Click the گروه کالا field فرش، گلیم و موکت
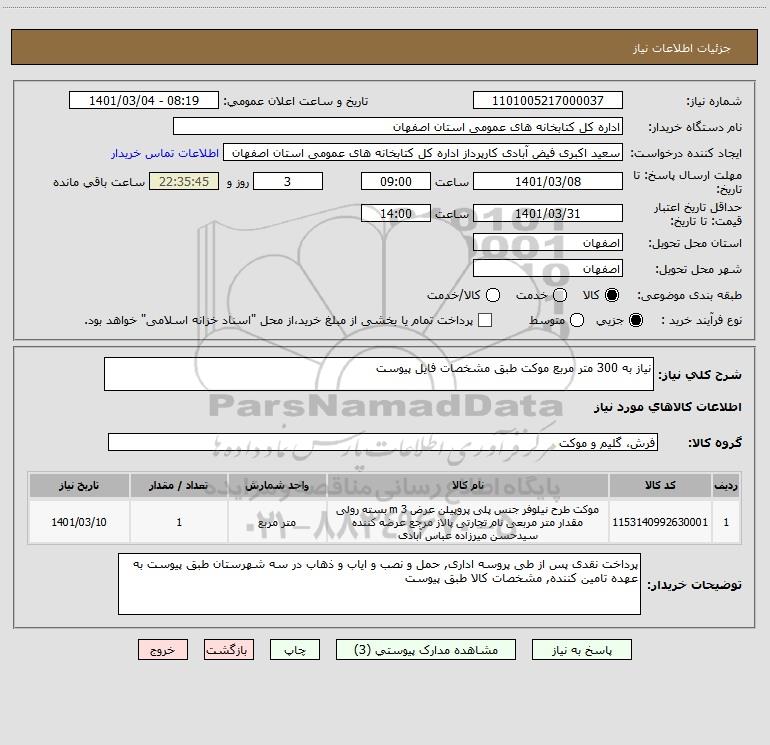Viewport: 770px width, 745px height. pos(383,442)
